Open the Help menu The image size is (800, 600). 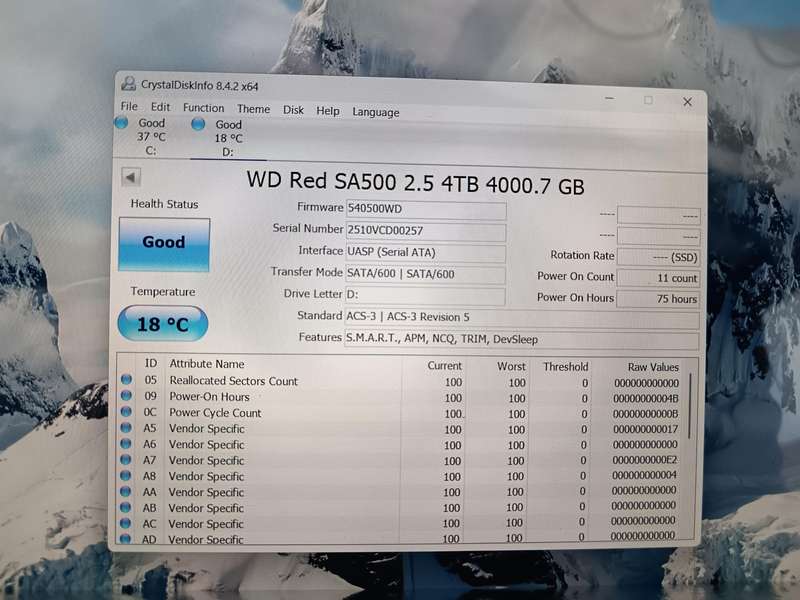pos(328,111)
